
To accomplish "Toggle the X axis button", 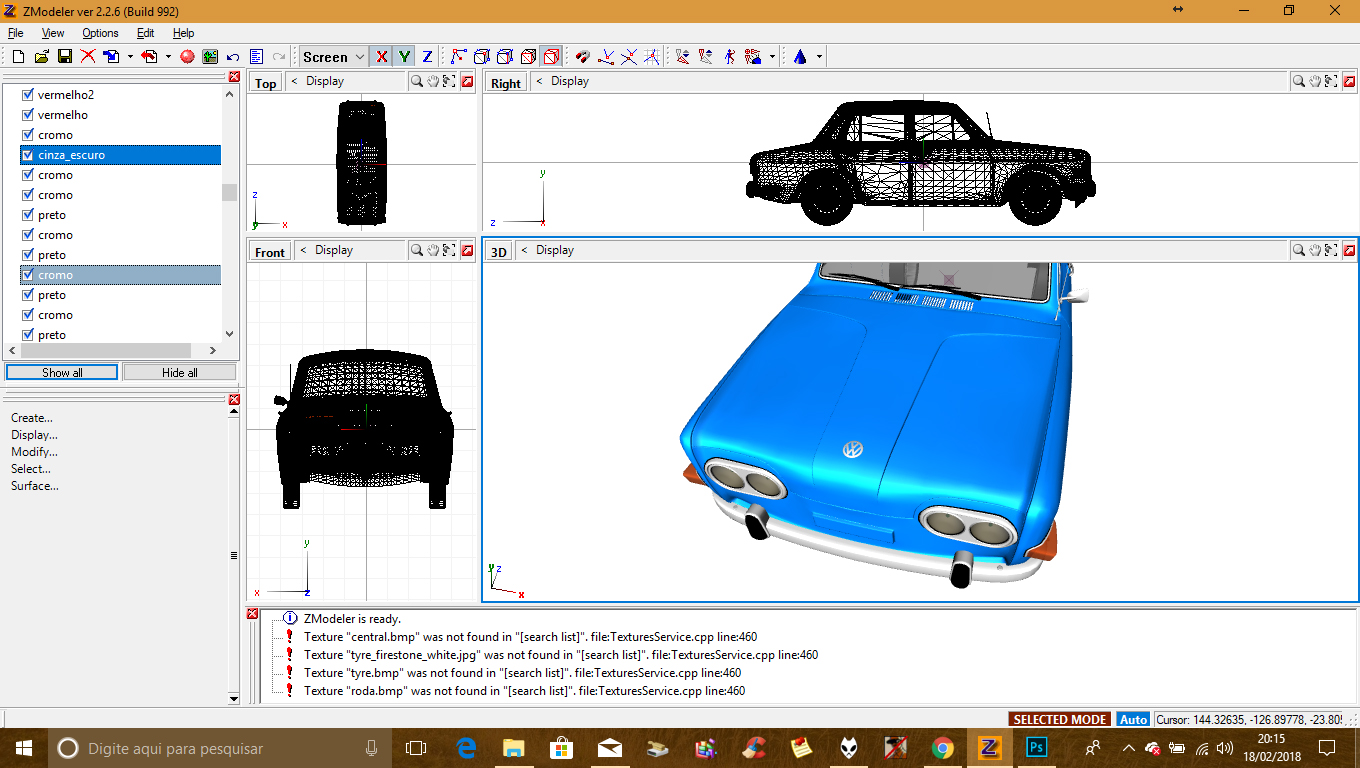I will [x=381, y=57].
